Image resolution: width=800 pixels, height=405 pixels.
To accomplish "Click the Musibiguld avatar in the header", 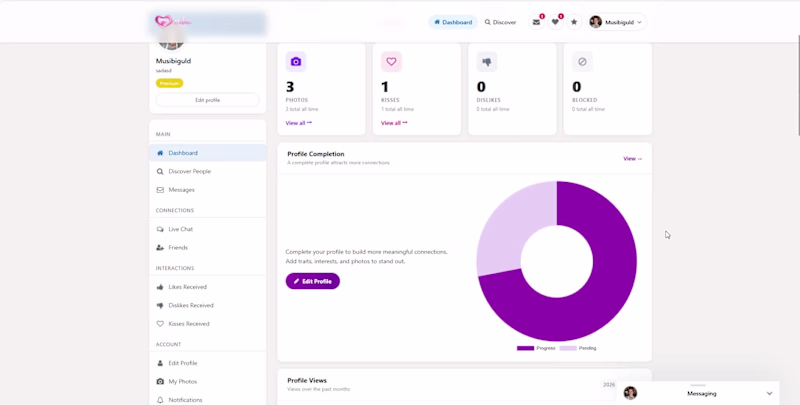I will [x=595, y=22].
